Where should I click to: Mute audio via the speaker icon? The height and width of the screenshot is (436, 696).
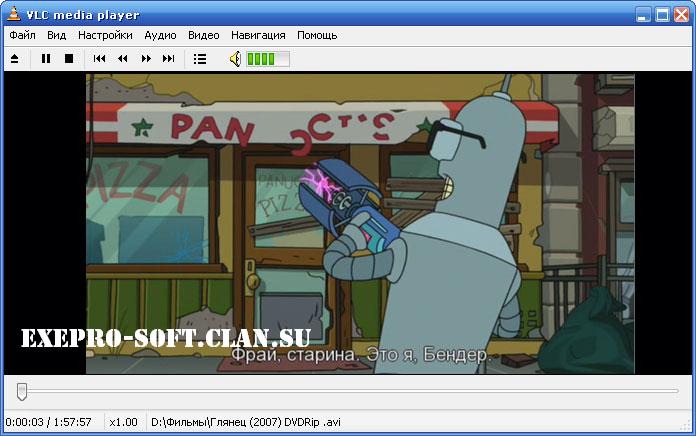click(x=235, y=59)
